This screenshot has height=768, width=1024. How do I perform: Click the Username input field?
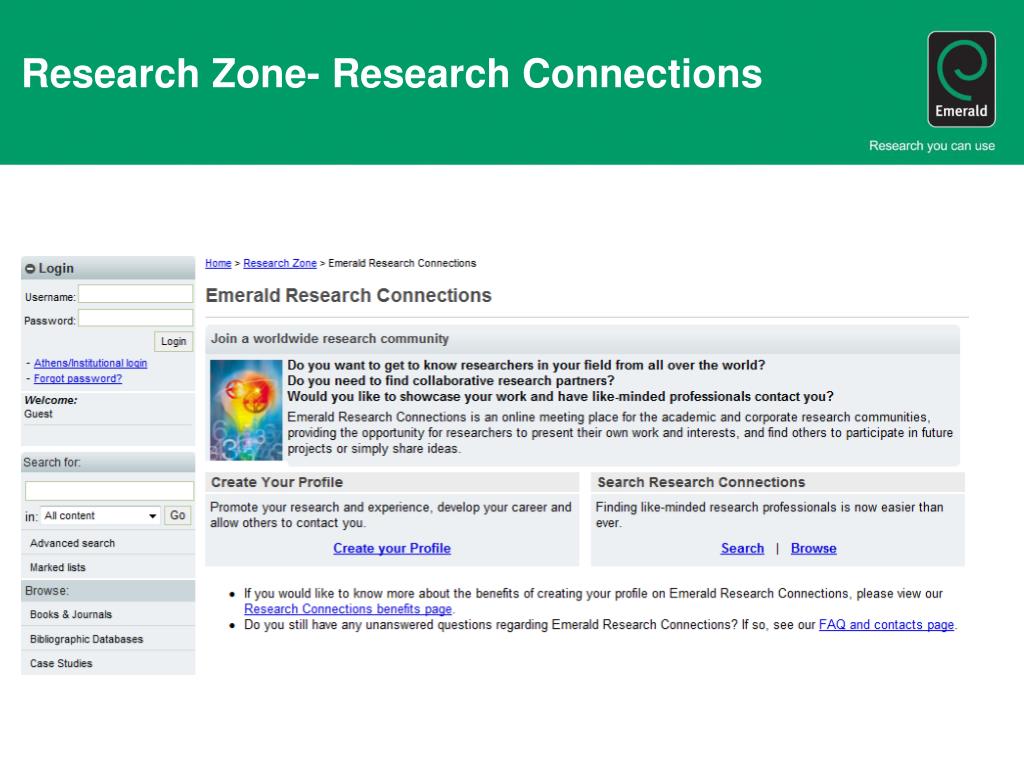coord(136,294)
